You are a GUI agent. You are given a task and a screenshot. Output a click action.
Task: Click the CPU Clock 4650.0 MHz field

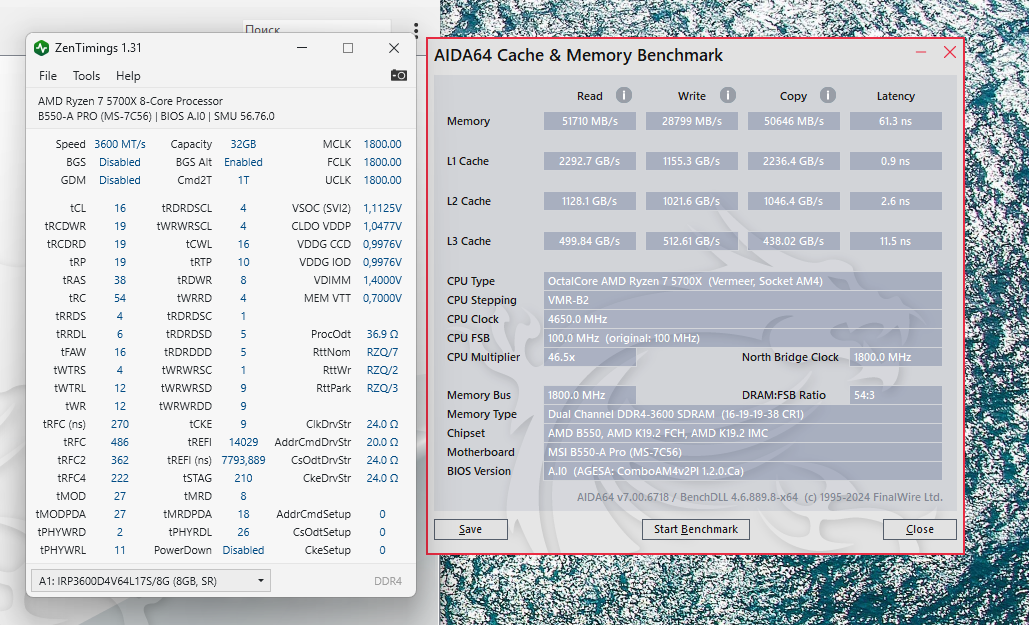(x=743, y=320)
